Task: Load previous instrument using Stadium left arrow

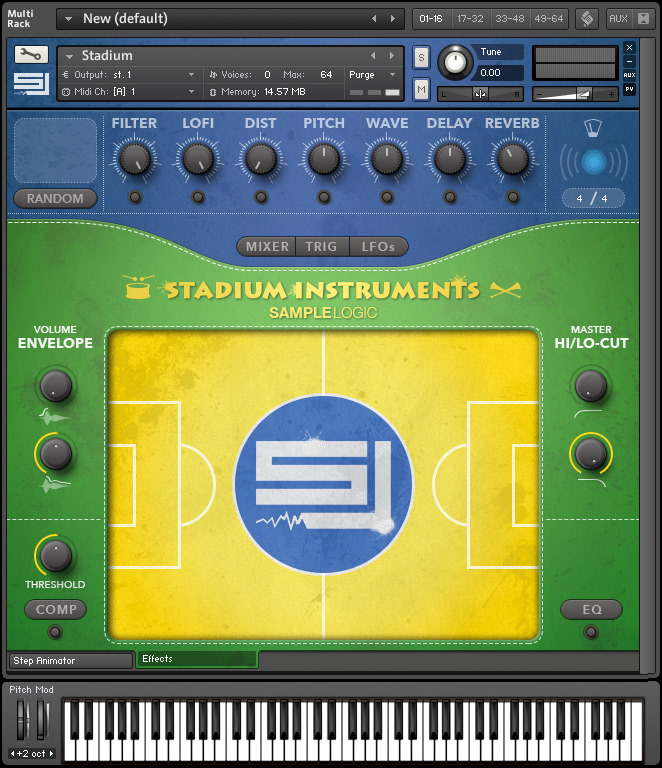Action: pos(374,55)
